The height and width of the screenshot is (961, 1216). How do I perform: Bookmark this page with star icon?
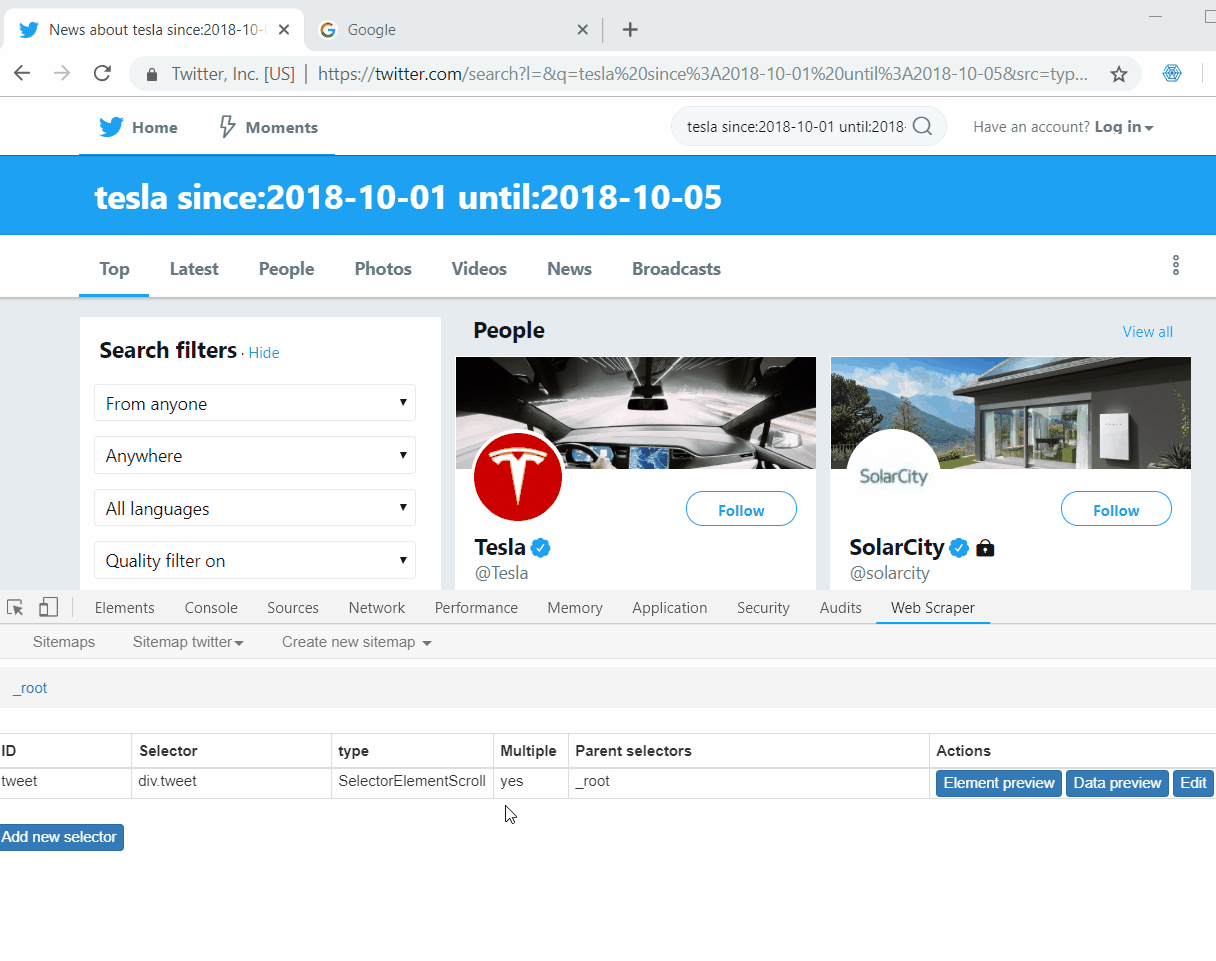point(1119,74)
